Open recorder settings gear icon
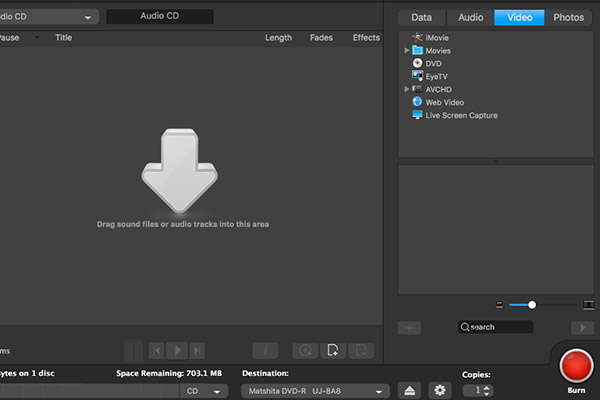 tap(439, 390)
